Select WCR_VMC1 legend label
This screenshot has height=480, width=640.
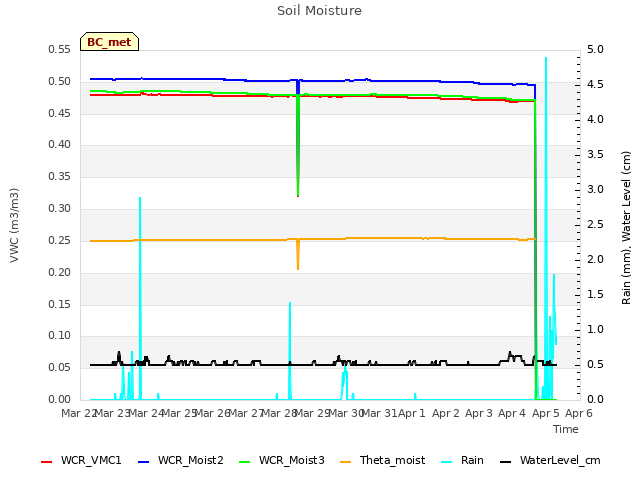[x=91, y=460]
